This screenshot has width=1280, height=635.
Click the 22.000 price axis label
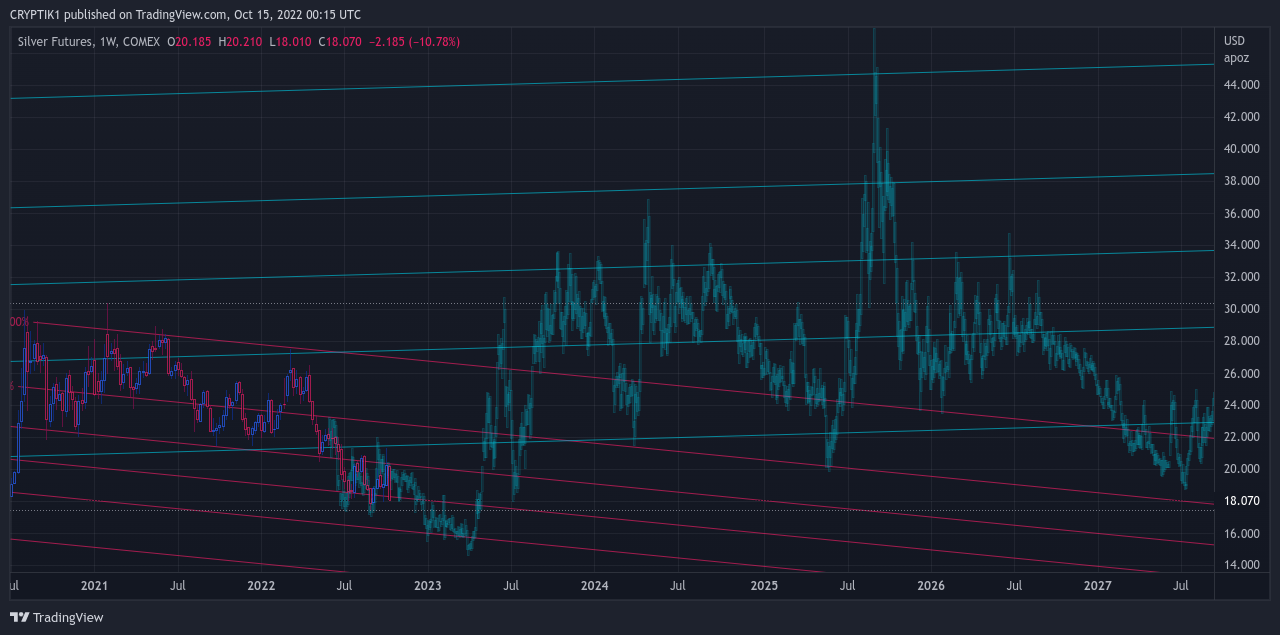1242,437
